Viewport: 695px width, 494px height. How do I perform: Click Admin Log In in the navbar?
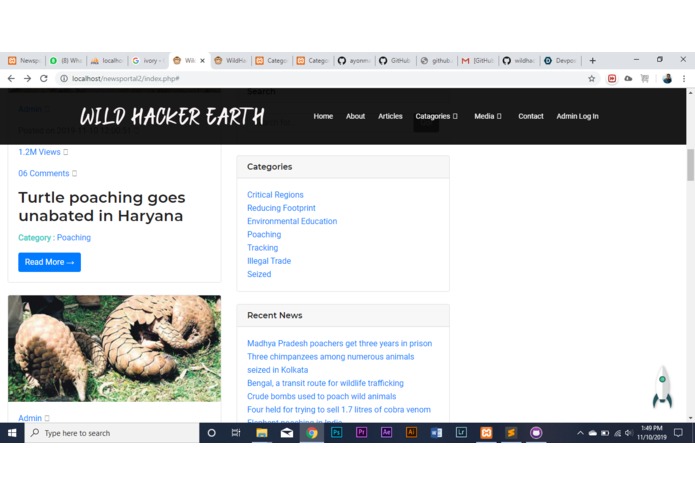pos(577,116)
